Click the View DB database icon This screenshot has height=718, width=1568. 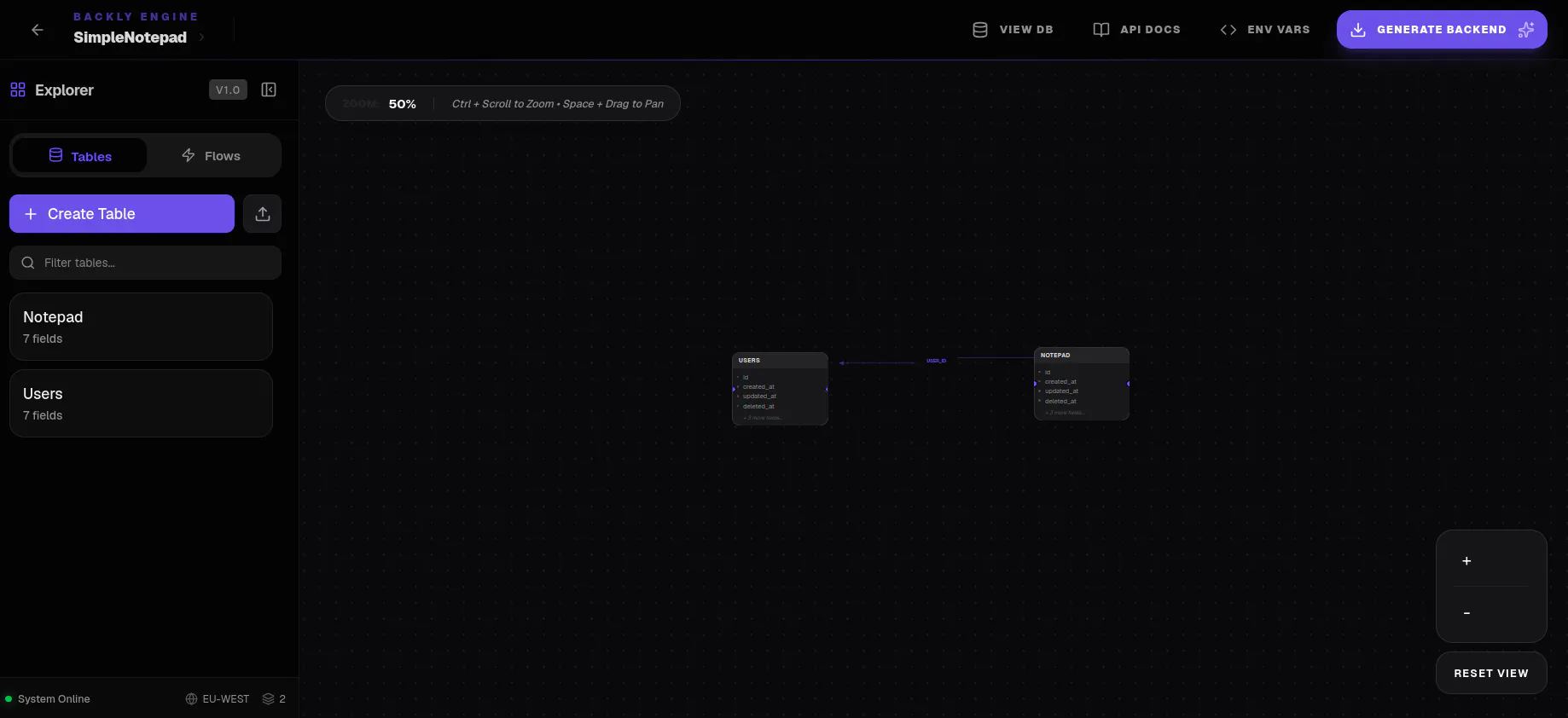[980, 30]
